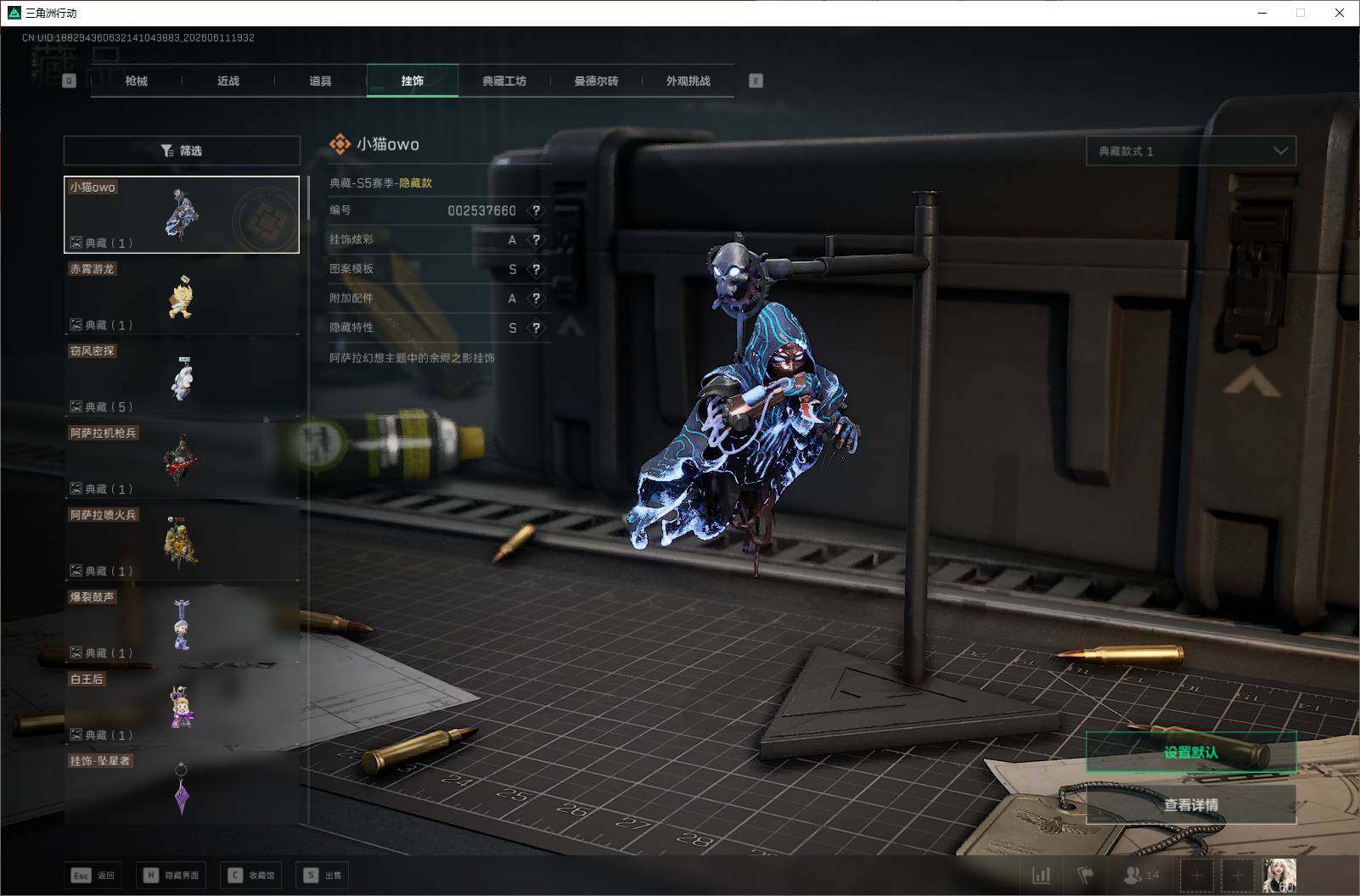The image size is (1360, 896).
Task: Click the hanging charm 3D preview model
Action: 743,407
